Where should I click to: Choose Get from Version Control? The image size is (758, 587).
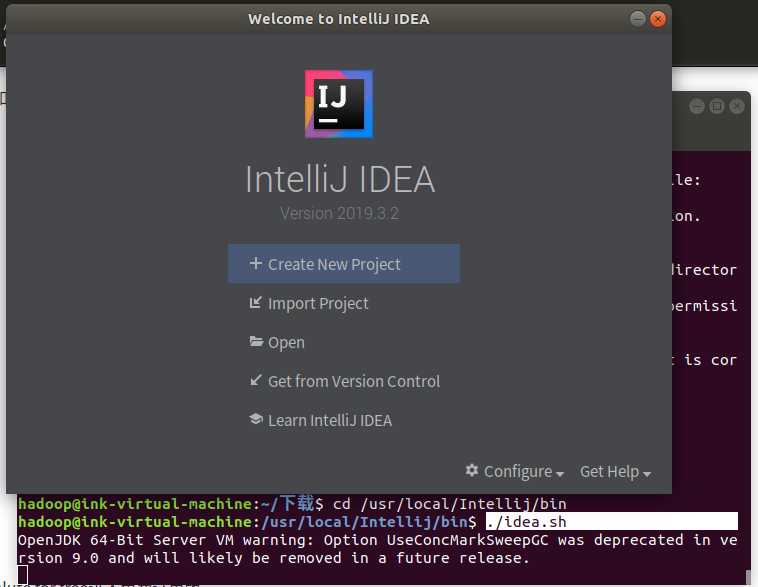tap(344, 381)
